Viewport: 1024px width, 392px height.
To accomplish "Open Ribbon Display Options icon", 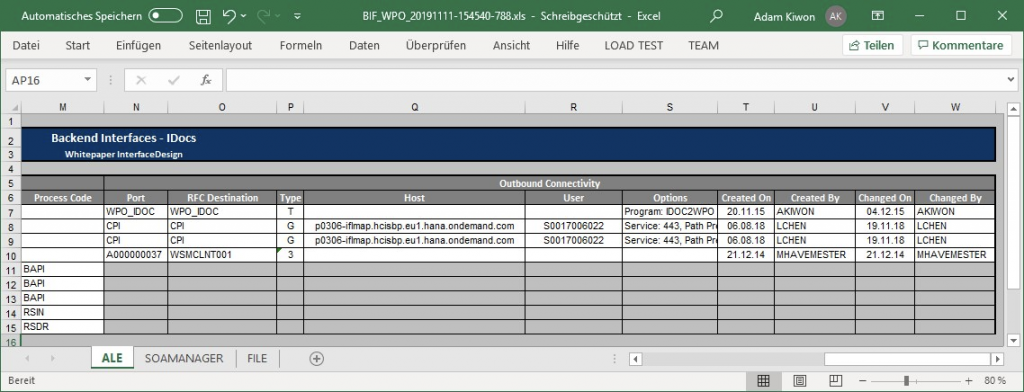I will (878, 16).
